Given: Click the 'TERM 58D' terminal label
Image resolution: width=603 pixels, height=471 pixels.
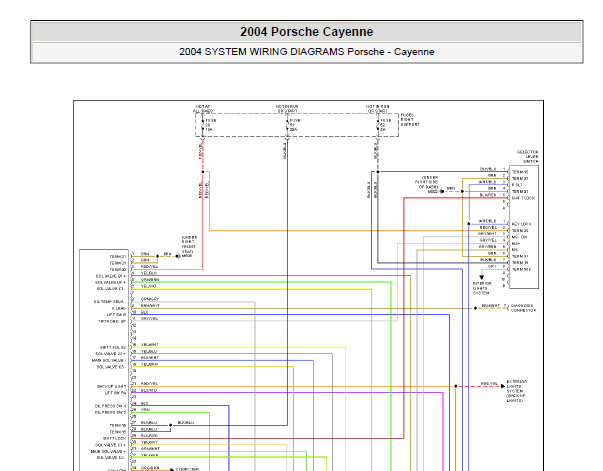Looking at the screenshot, I should click(x=521, y=269).
